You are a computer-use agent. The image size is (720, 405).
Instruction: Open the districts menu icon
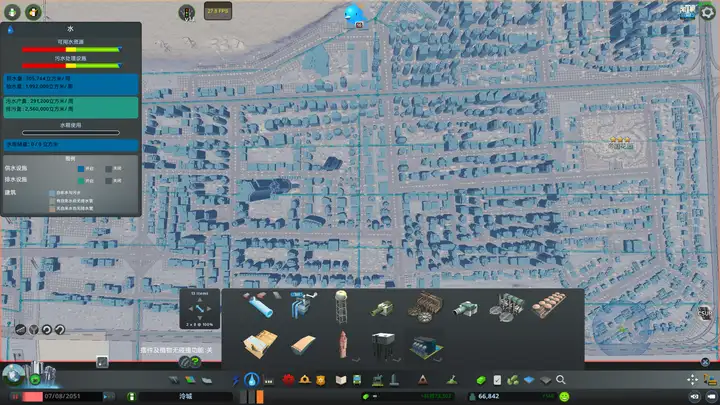coord(207,380)
